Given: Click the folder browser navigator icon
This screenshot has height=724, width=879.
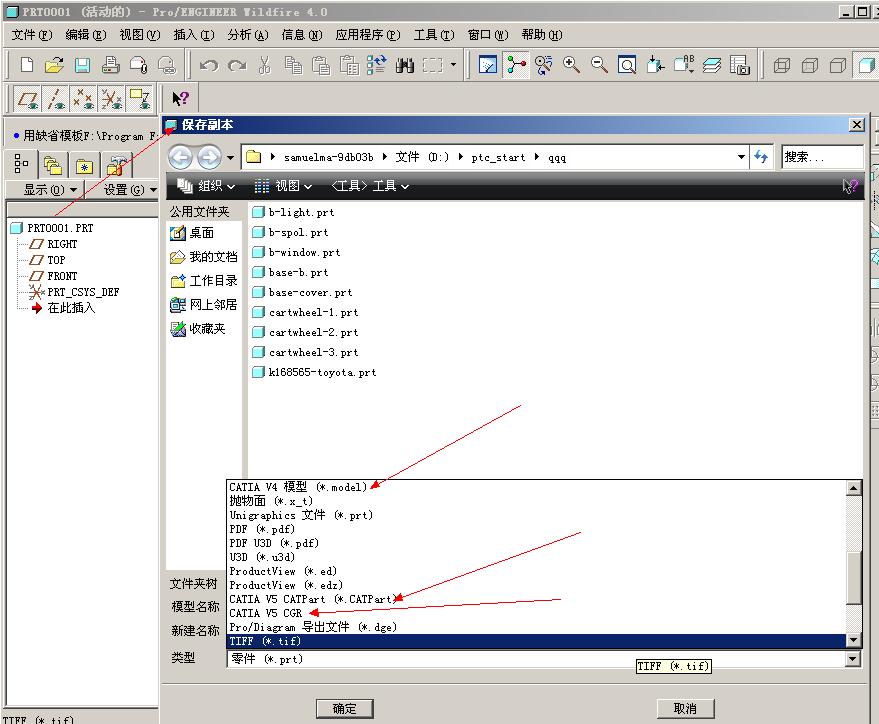Looking at the screenshot, I should point(53,165).
